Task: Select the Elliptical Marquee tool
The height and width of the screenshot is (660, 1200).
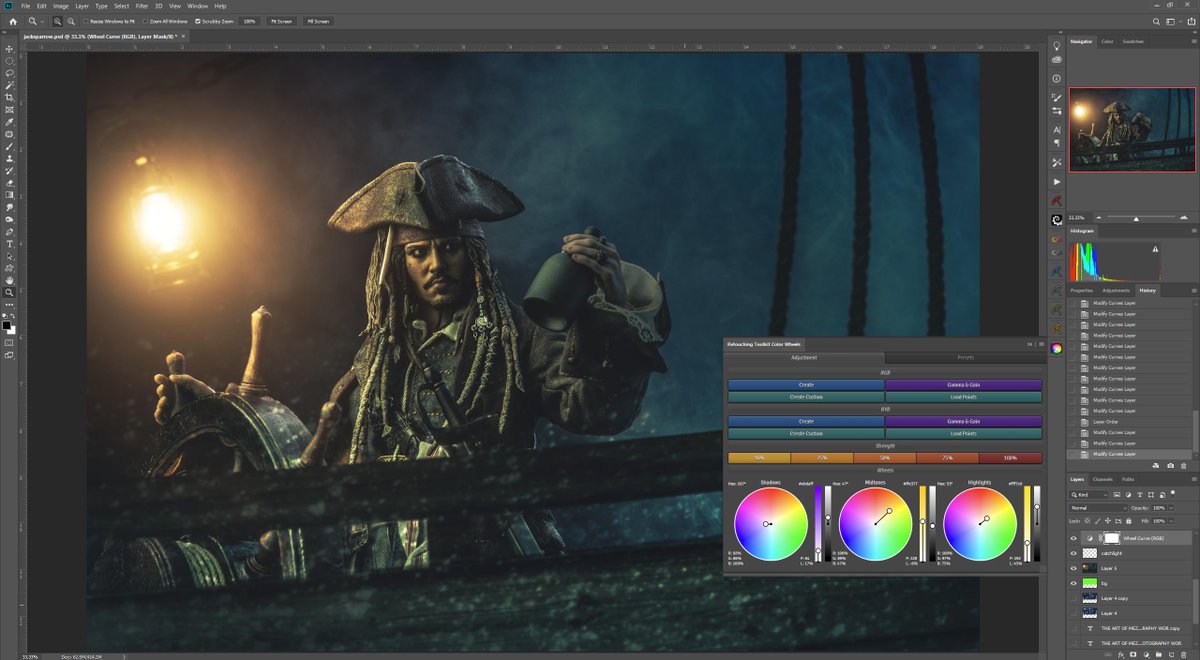Action: [x=10, y=61]
